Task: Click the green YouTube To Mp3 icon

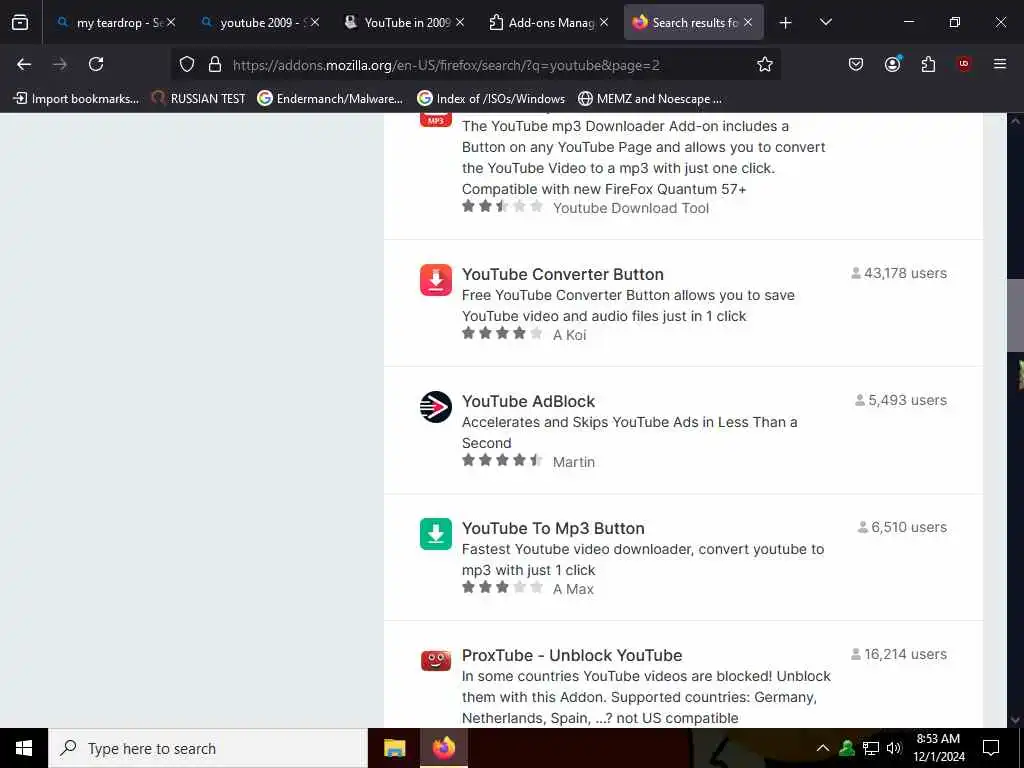Action: [x=436, y=534]
